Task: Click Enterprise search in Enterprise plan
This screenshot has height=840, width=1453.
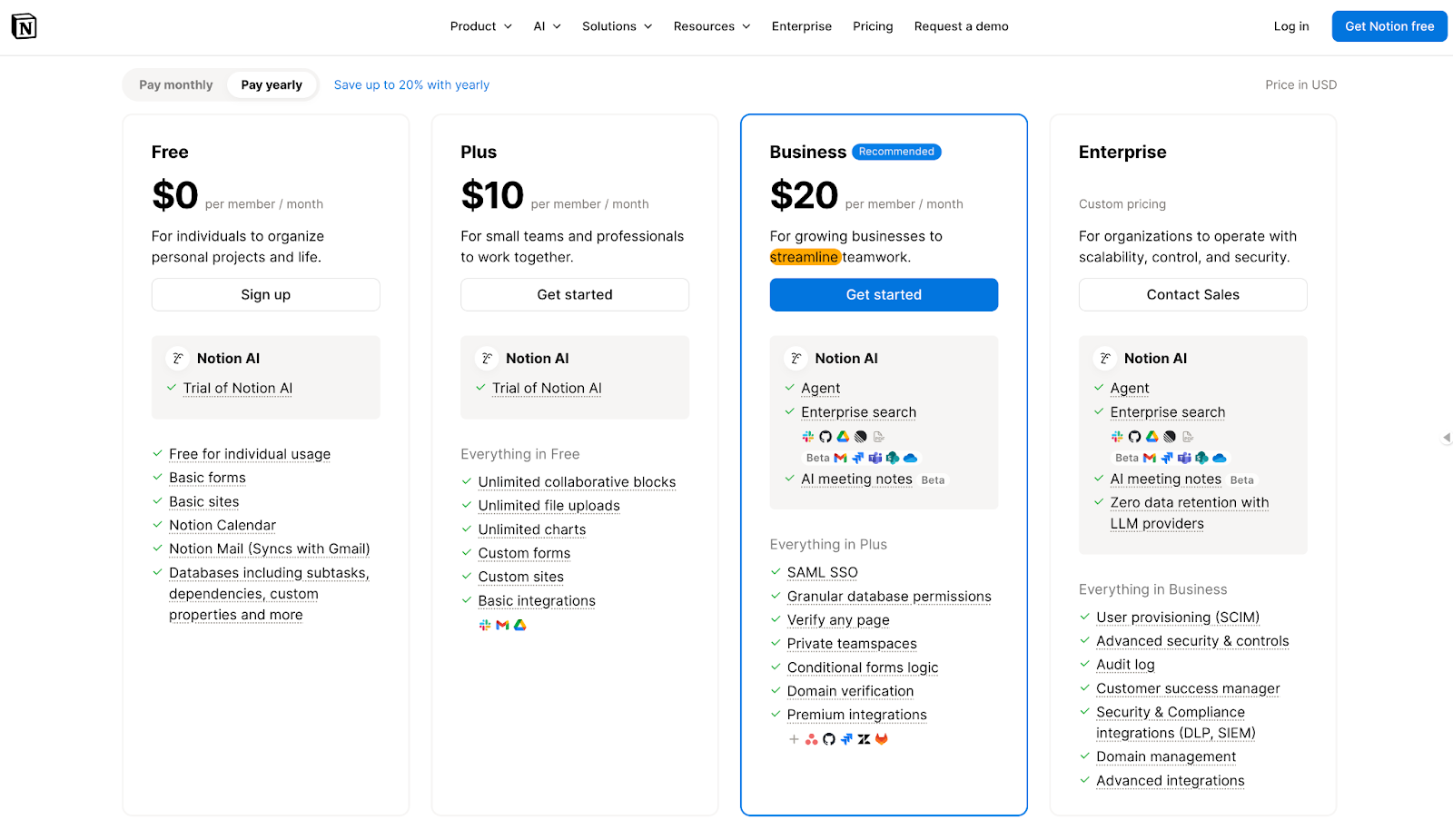Action: (x=1168, y=412)
